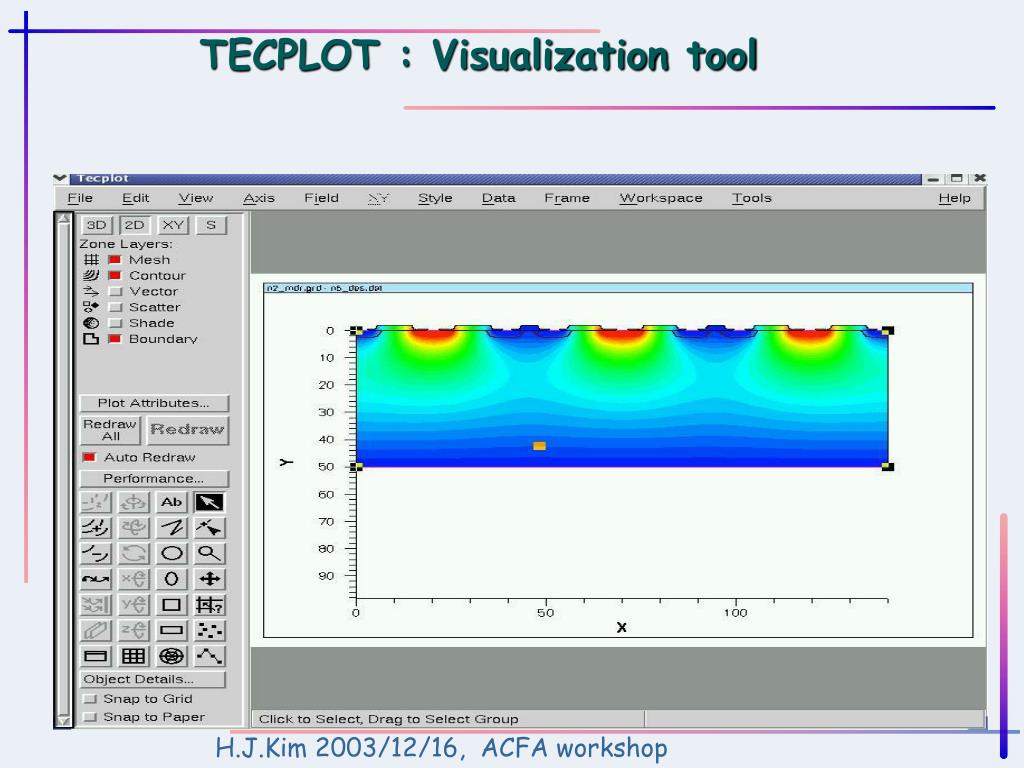1024x768 pixels.
Task: Enable the Shade zone layer
Action: point(115,323)
